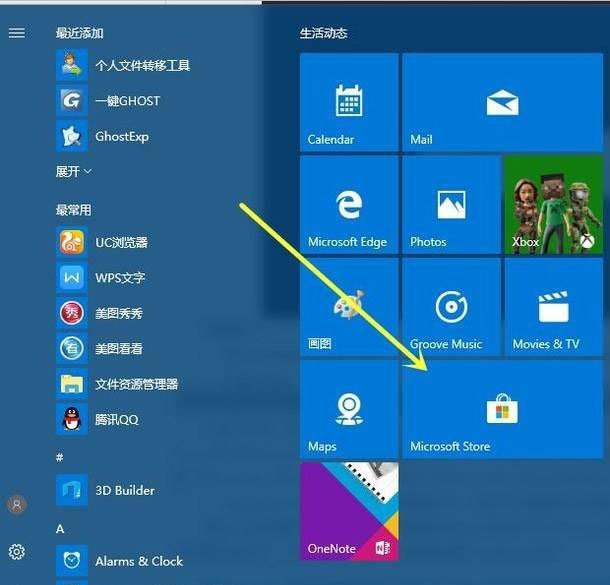Open the hamburger menu icon
Viewport: 610px width, 585px height.
tap(17, 33)
